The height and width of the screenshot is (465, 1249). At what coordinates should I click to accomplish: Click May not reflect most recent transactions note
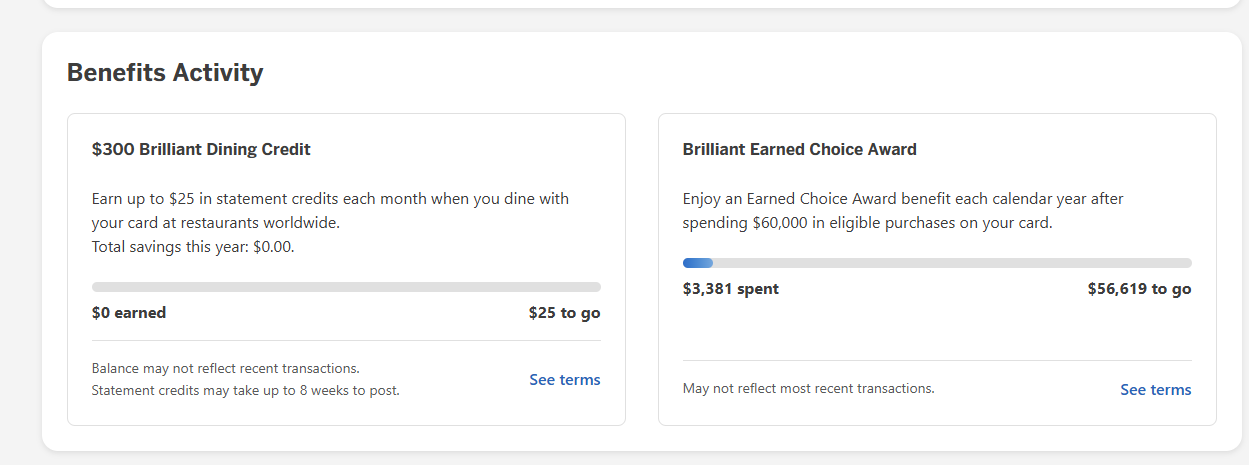coord(808,388)
